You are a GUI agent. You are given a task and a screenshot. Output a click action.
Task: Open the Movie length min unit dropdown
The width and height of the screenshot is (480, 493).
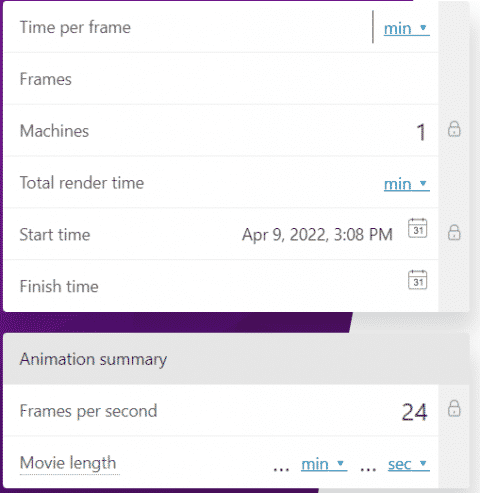tap(324, 464)
